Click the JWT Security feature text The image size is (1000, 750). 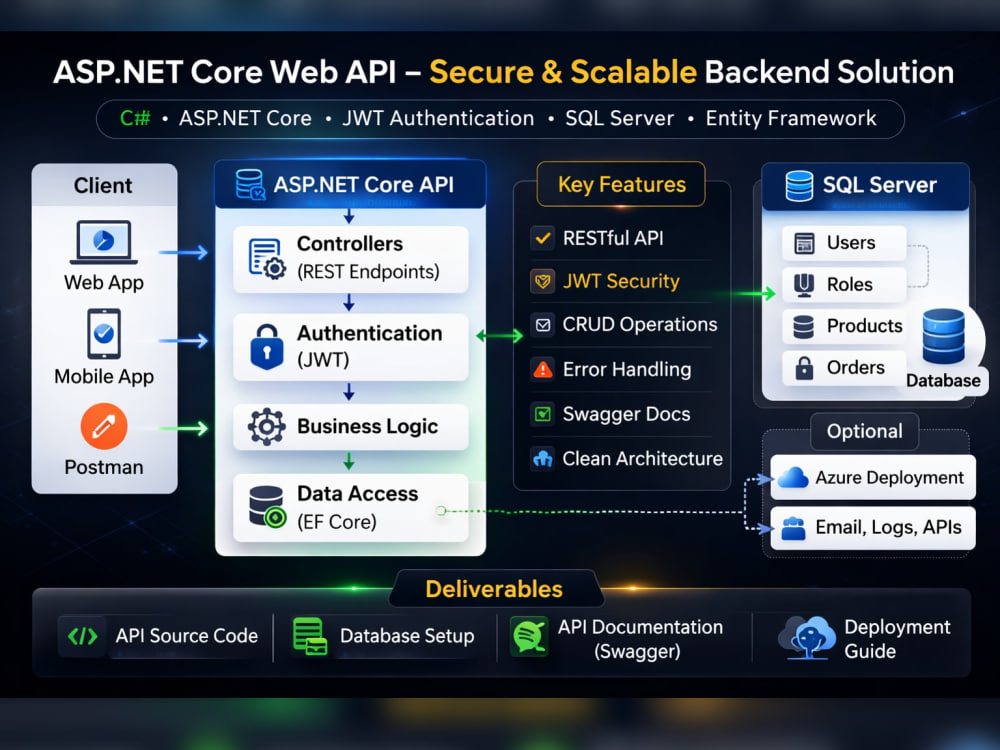tap(621, 281)
